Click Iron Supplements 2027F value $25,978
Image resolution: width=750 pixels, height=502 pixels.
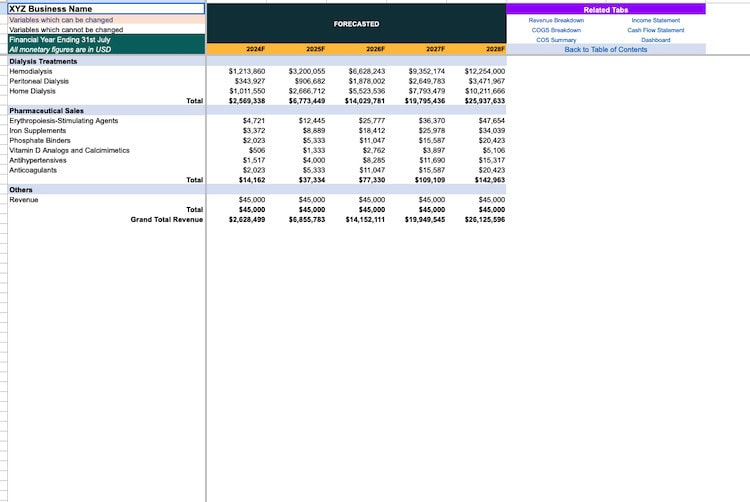(x=432, y=131)
